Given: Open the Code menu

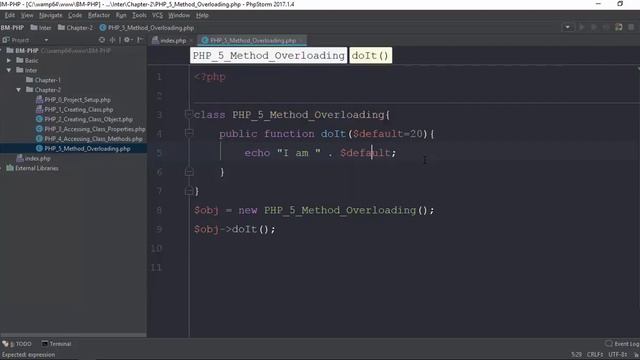Looking at the screenshot, I should click(x=75, y=15).
